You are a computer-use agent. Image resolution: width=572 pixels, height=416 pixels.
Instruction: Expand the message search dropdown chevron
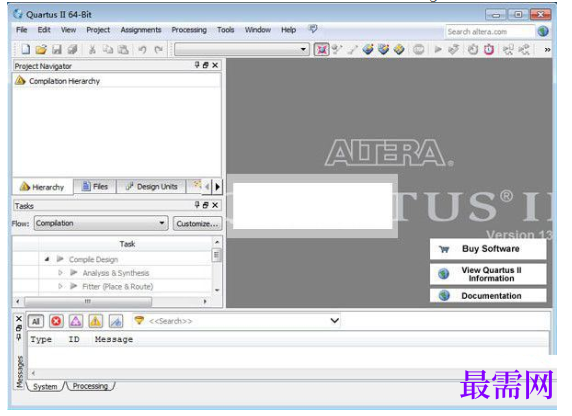tap(335, 321)
